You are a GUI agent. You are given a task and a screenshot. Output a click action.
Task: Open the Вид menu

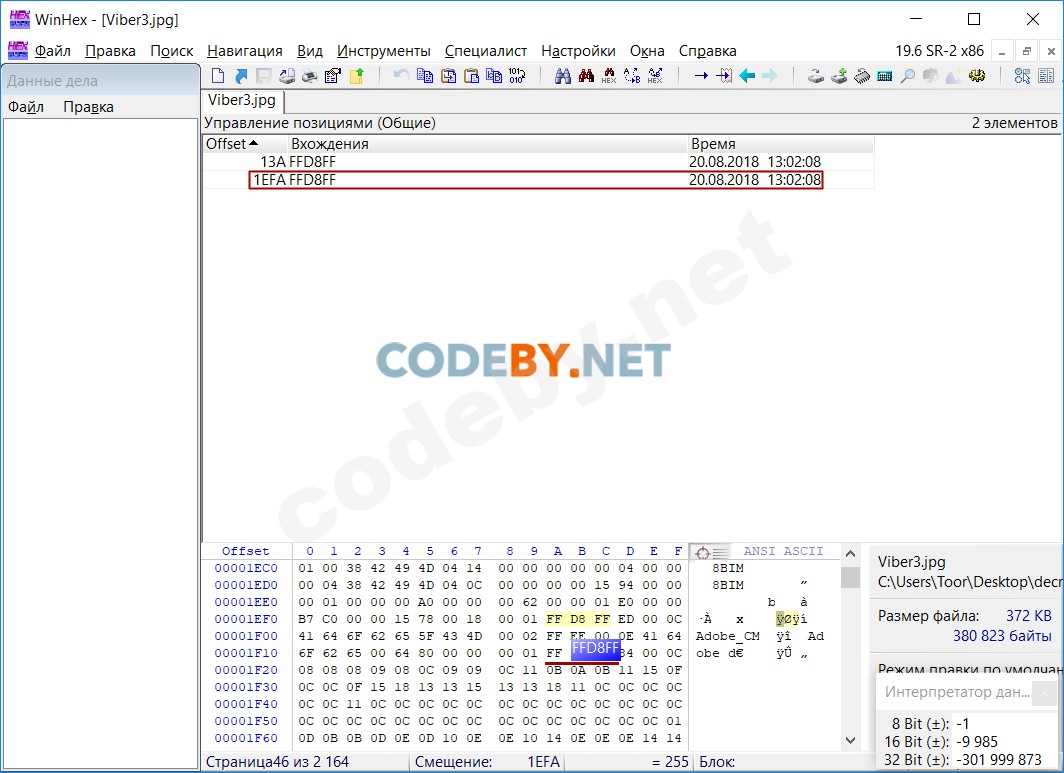click(310, 51)
